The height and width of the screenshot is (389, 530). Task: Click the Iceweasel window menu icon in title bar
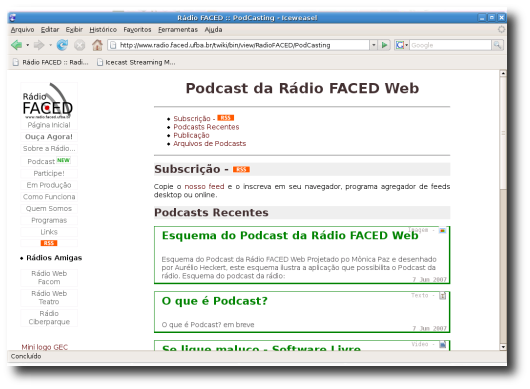[x=13, y=18]
